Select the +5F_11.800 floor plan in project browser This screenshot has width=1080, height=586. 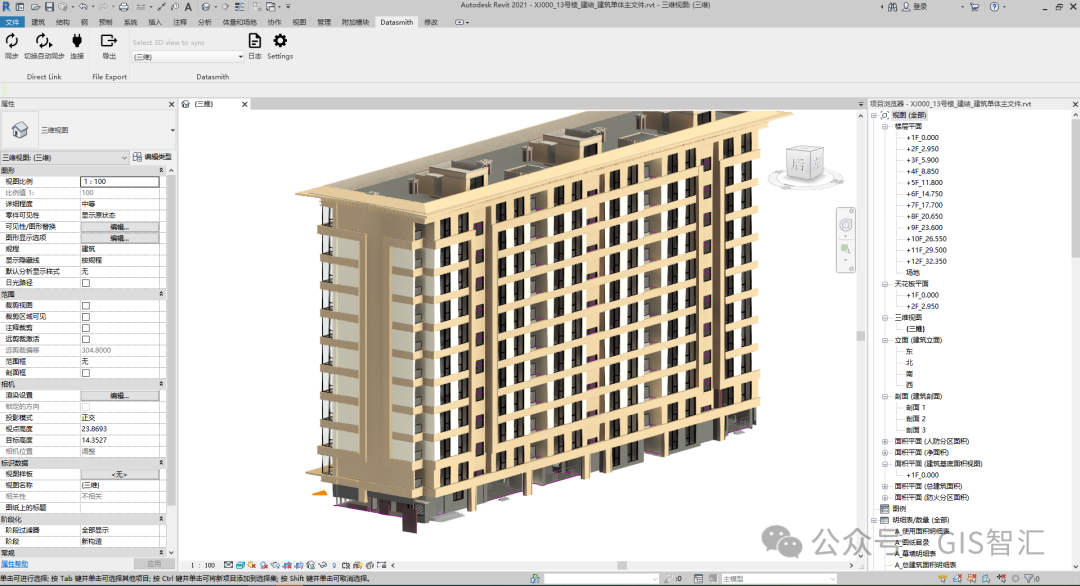(x=924, y=183)
